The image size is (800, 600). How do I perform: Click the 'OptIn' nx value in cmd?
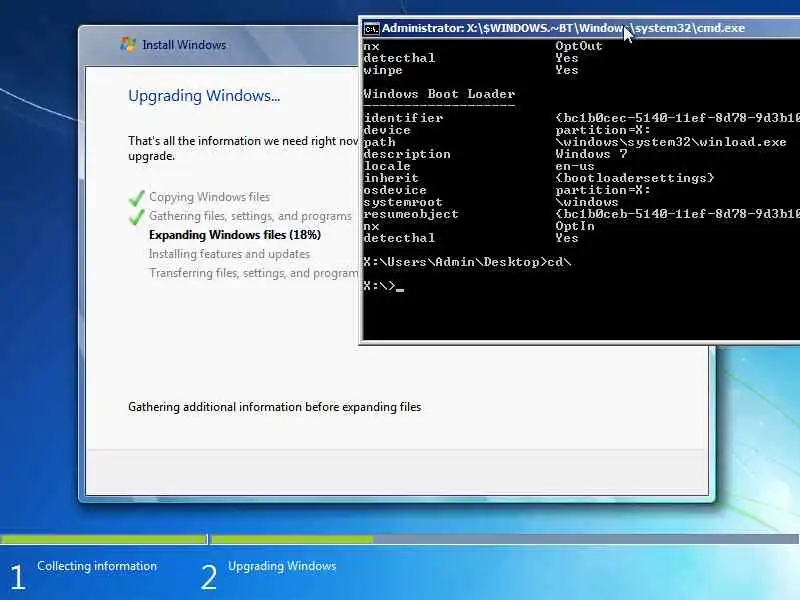tap(575, 226)
